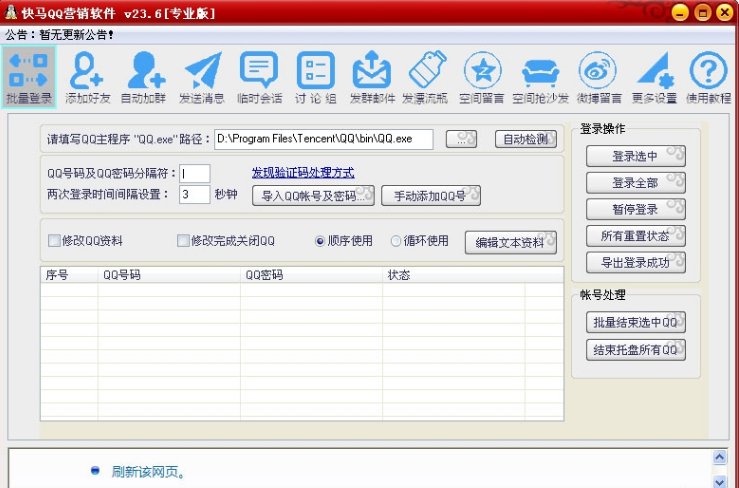Sort by the QQ号码 column header
Viewport: 739px width, 488px height.
tap(169, 275)
